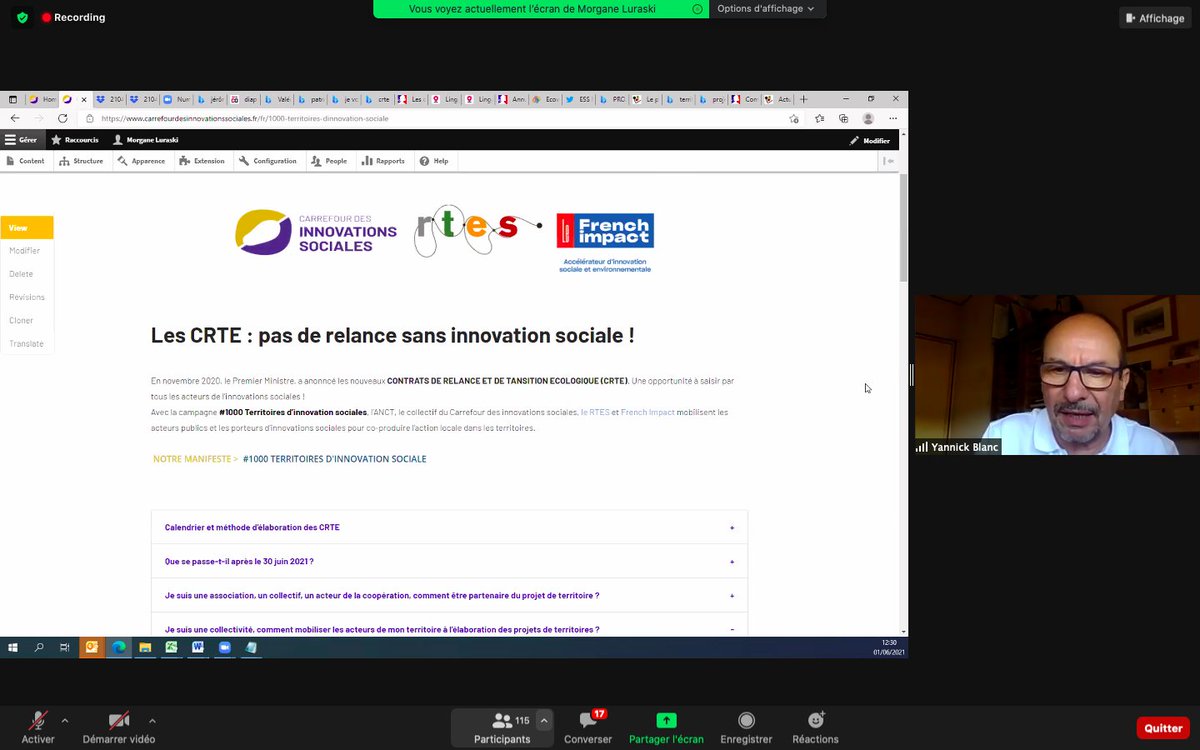Open the Apparence admin menu

tap(141, 161)
